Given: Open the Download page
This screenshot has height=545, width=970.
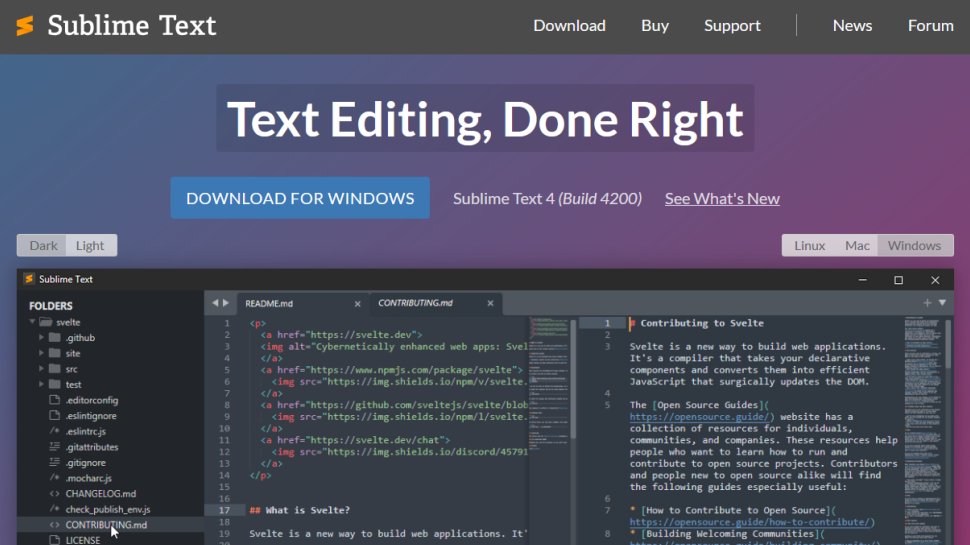Looking at the screenshot, I should [x=569, y=25].
